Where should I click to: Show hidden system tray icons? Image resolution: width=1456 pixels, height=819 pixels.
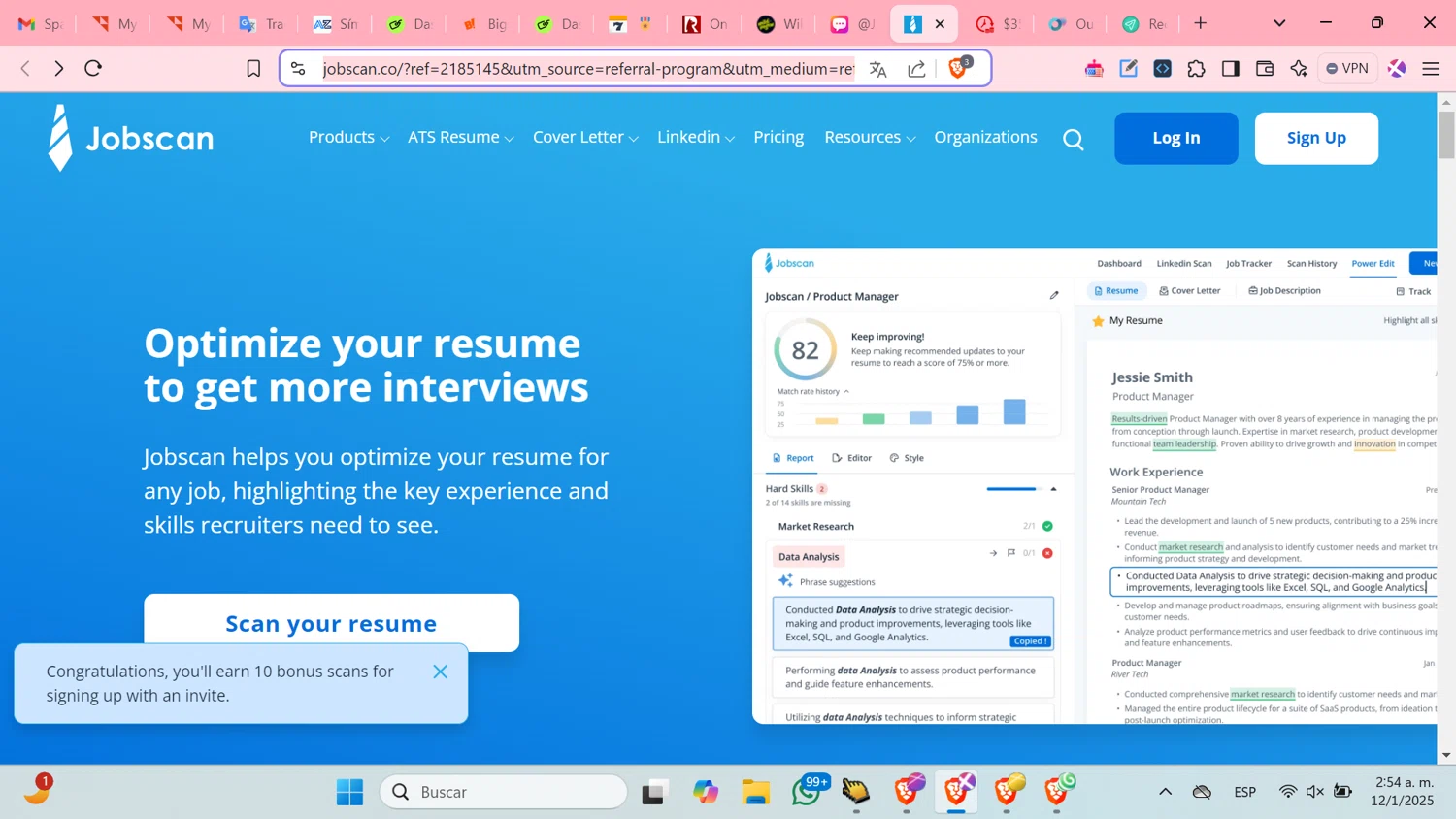pos(1165,792)
